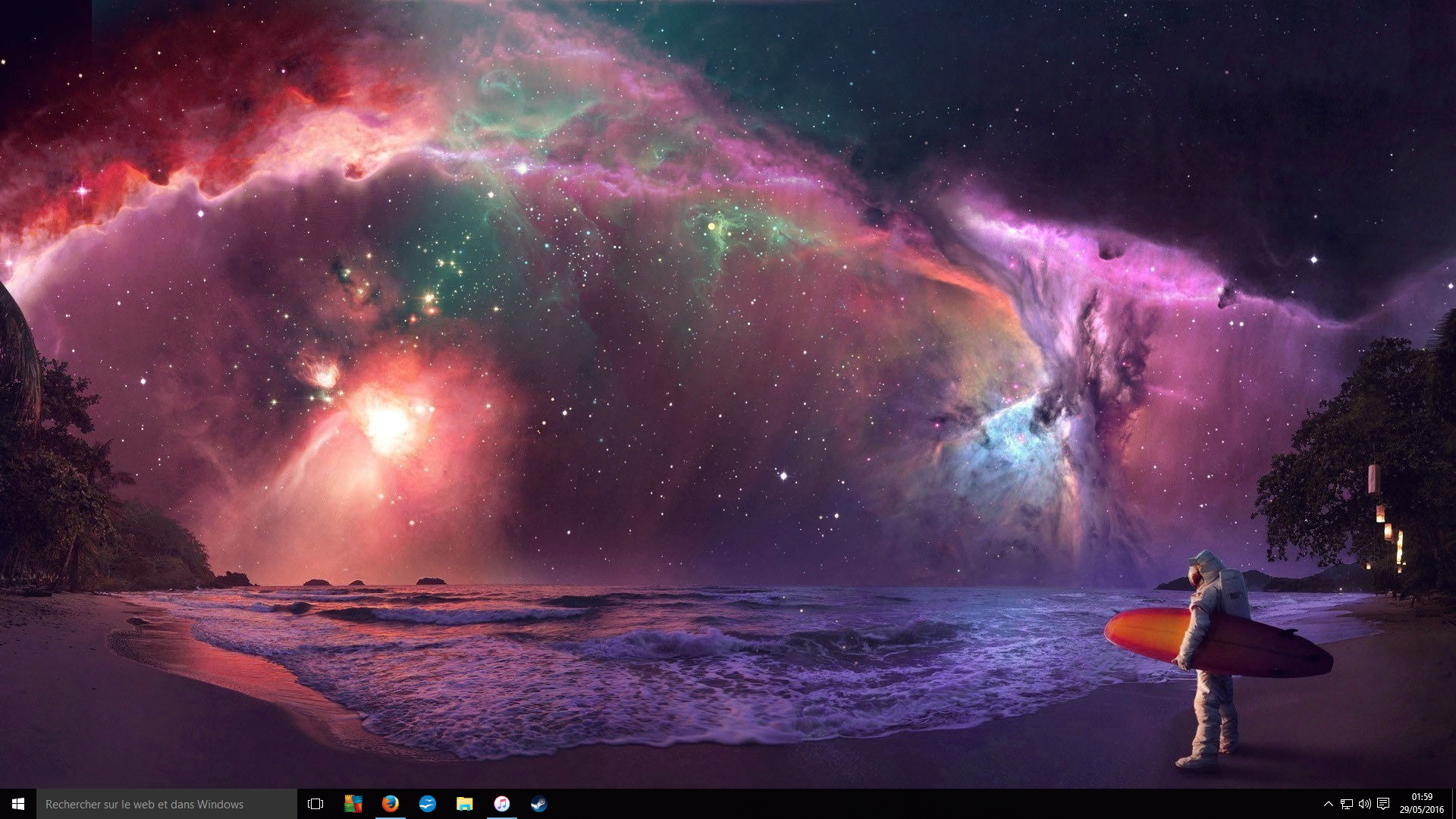Launch AVG antivirus from taskbar
This screenshot has width=1456, height=819.
pos(353,804)
